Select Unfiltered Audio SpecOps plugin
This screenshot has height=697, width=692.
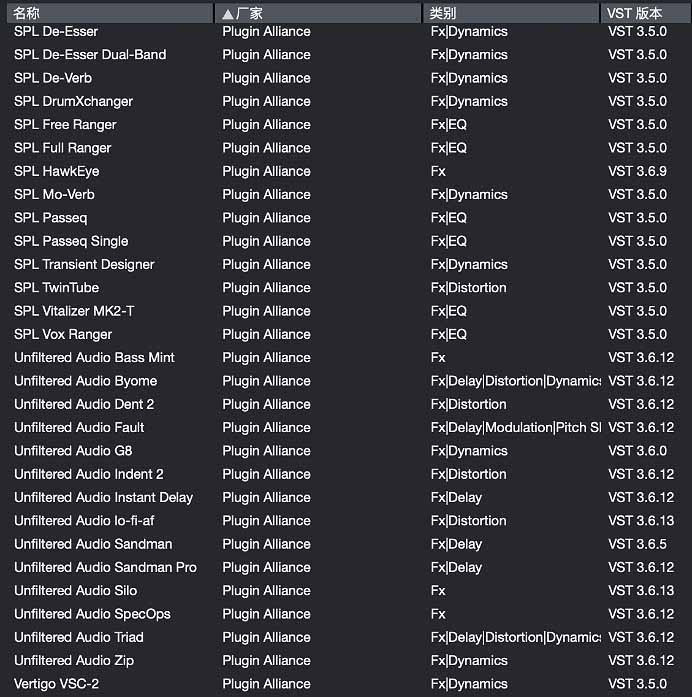346,614
